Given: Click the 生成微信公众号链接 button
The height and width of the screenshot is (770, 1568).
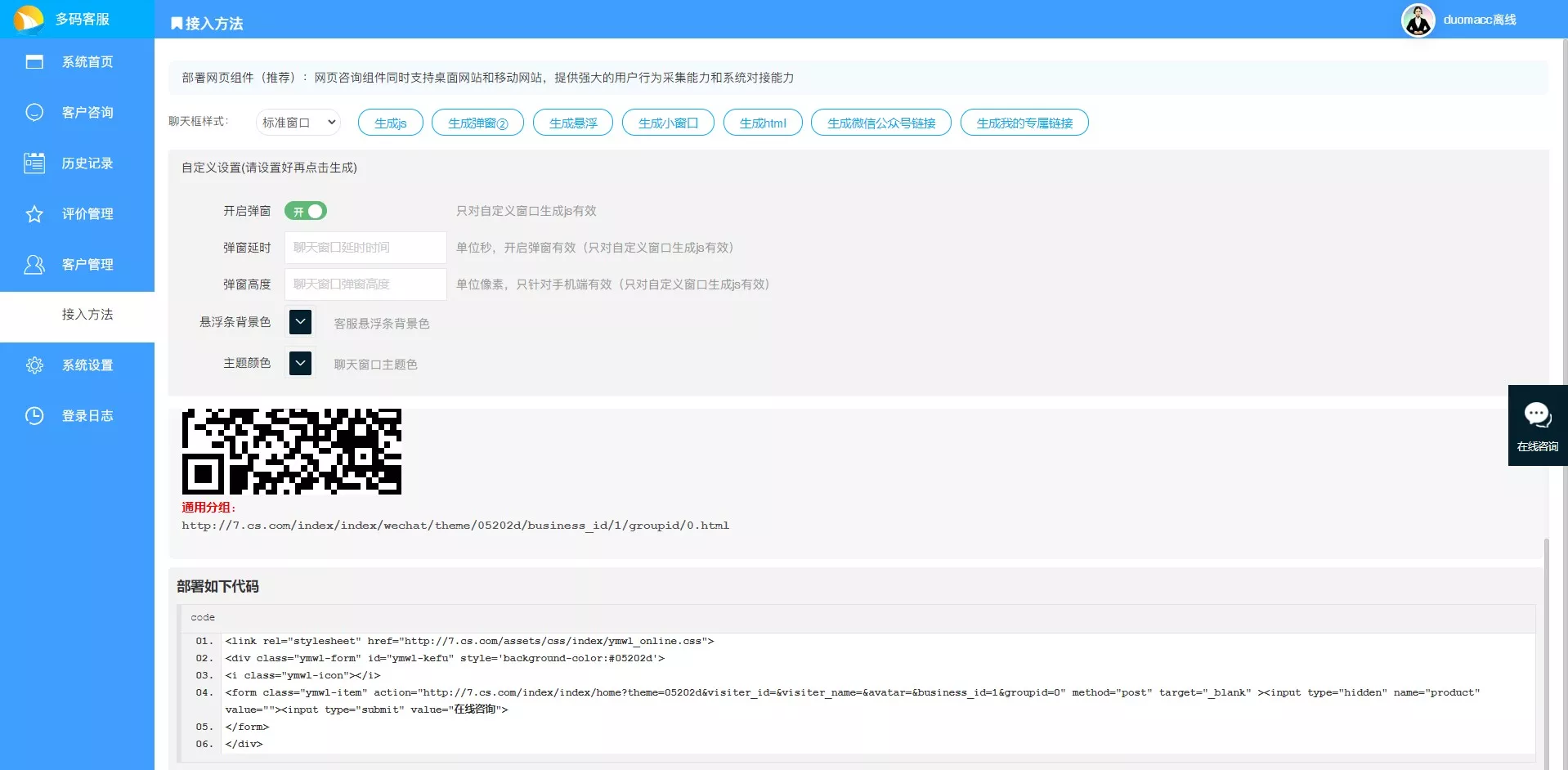Looking at the screenshot, I should [x=880, y=123].
